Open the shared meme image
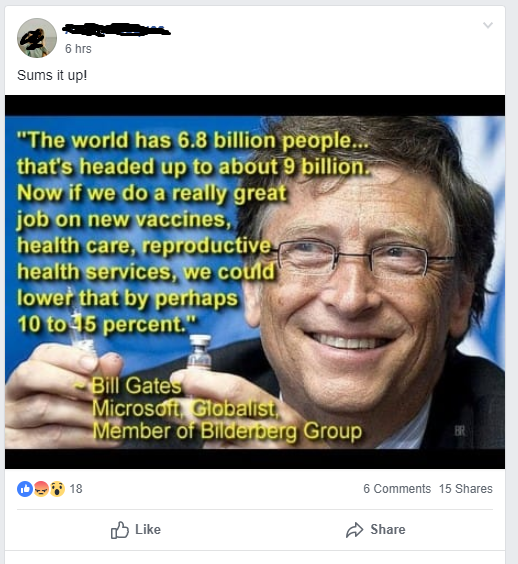The width and height of the screenshot is (518, 564). 255,282
